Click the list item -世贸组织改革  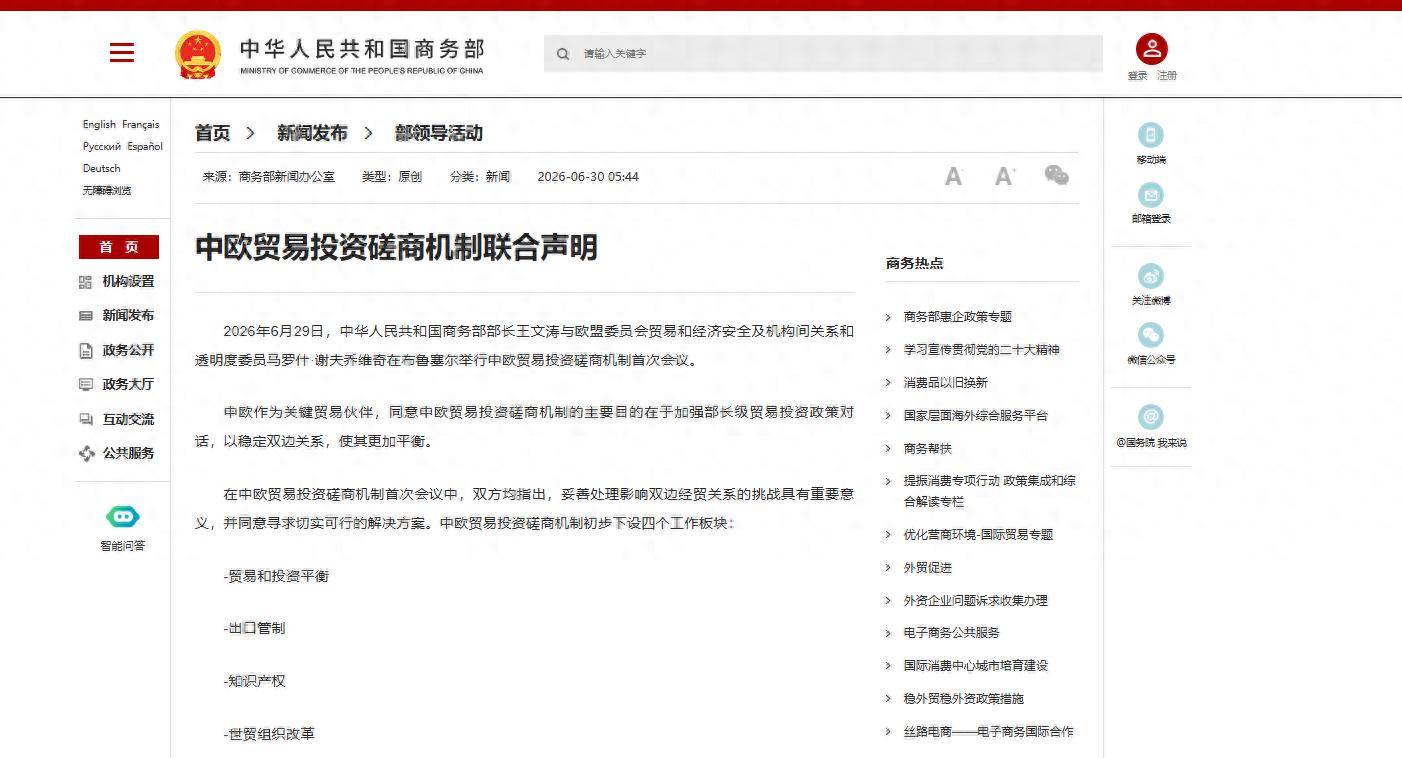[x=269, y=734]
